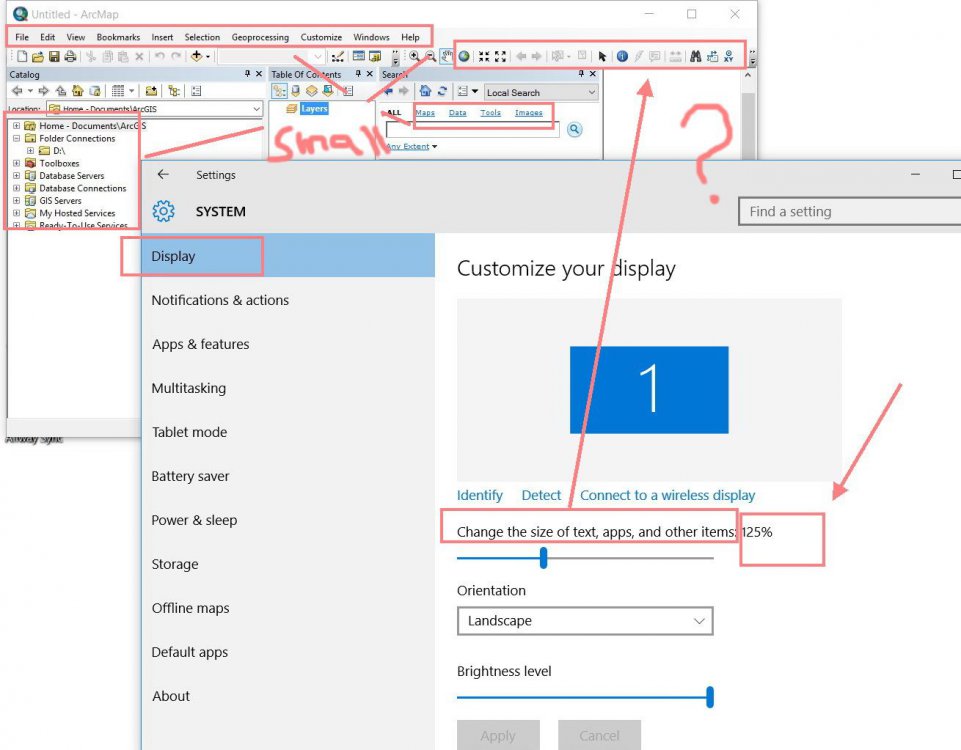Viewport: 961px width, 750px height.
Task: Pin the Search panel auto-hide
Action: (581, 74)
